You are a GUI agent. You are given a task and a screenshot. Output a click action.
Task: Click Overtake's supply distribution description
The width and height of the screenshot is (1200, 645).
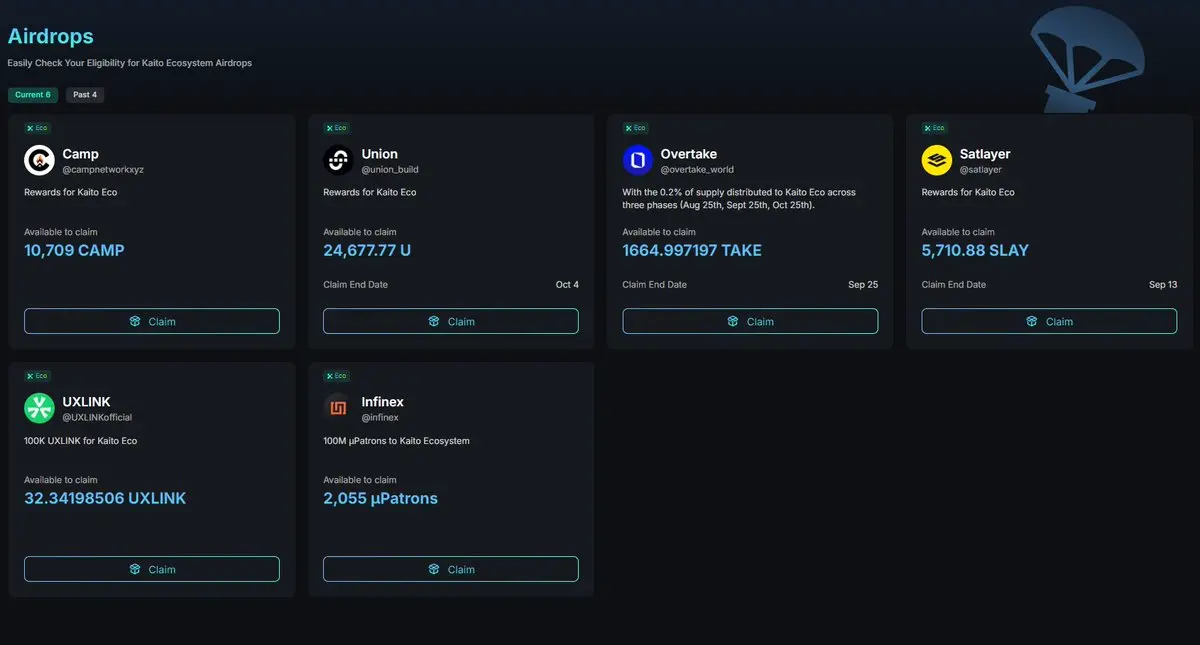click(739, 198)
